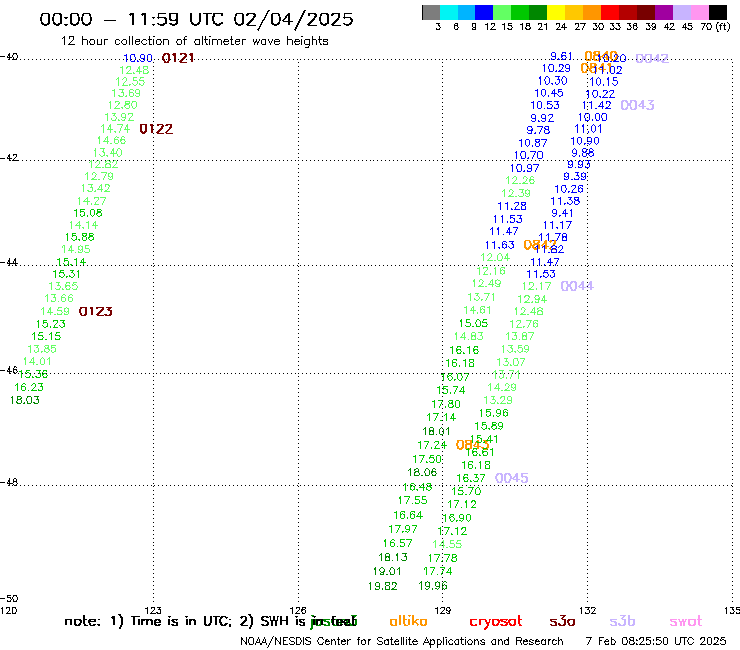Screen dimensions: 740x650
Task: Click the altika legend label
Action: [408, 621]
